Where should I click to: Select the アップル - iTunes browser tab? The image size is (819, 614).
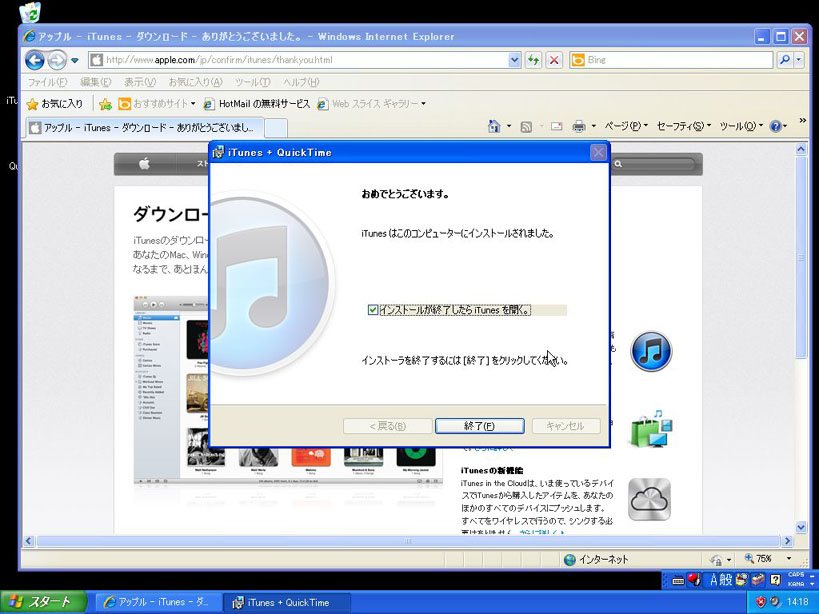coord(144,127)
